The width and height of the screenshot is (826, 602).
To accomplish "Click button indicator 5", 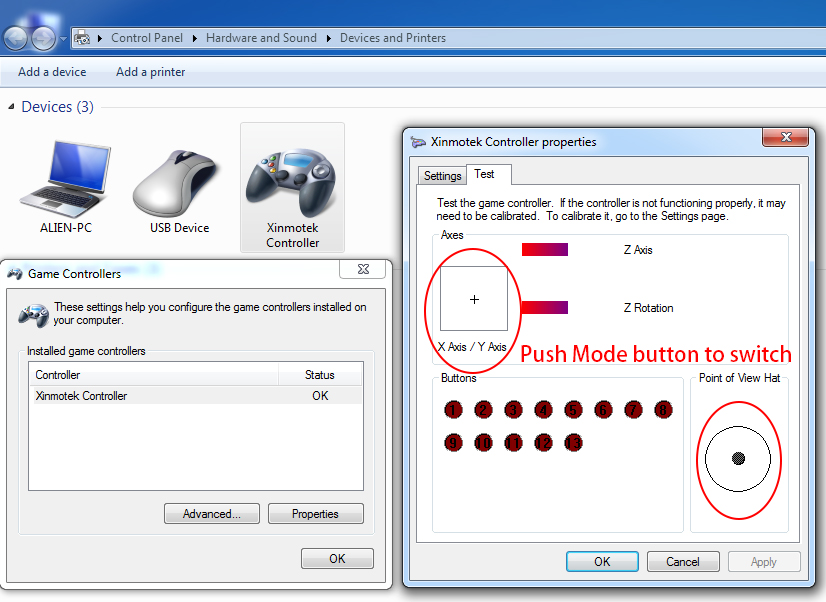I will click(573, 410).
